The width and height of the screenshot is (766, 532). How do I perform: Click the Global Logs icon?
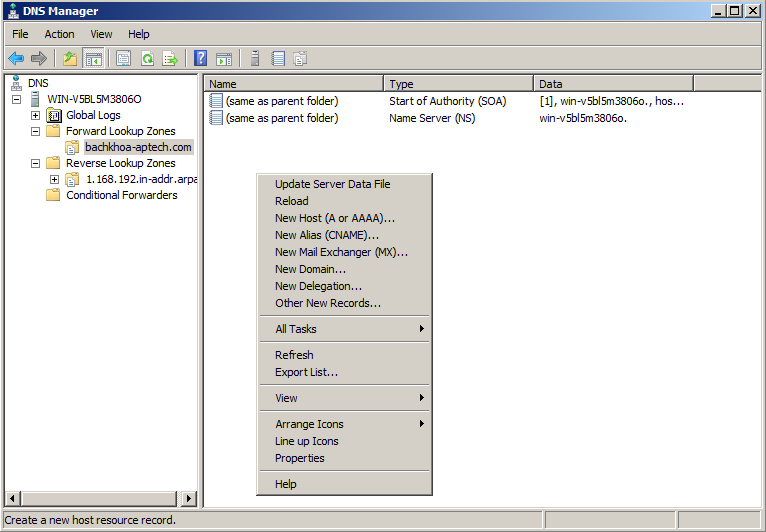(x=54, y=115)
